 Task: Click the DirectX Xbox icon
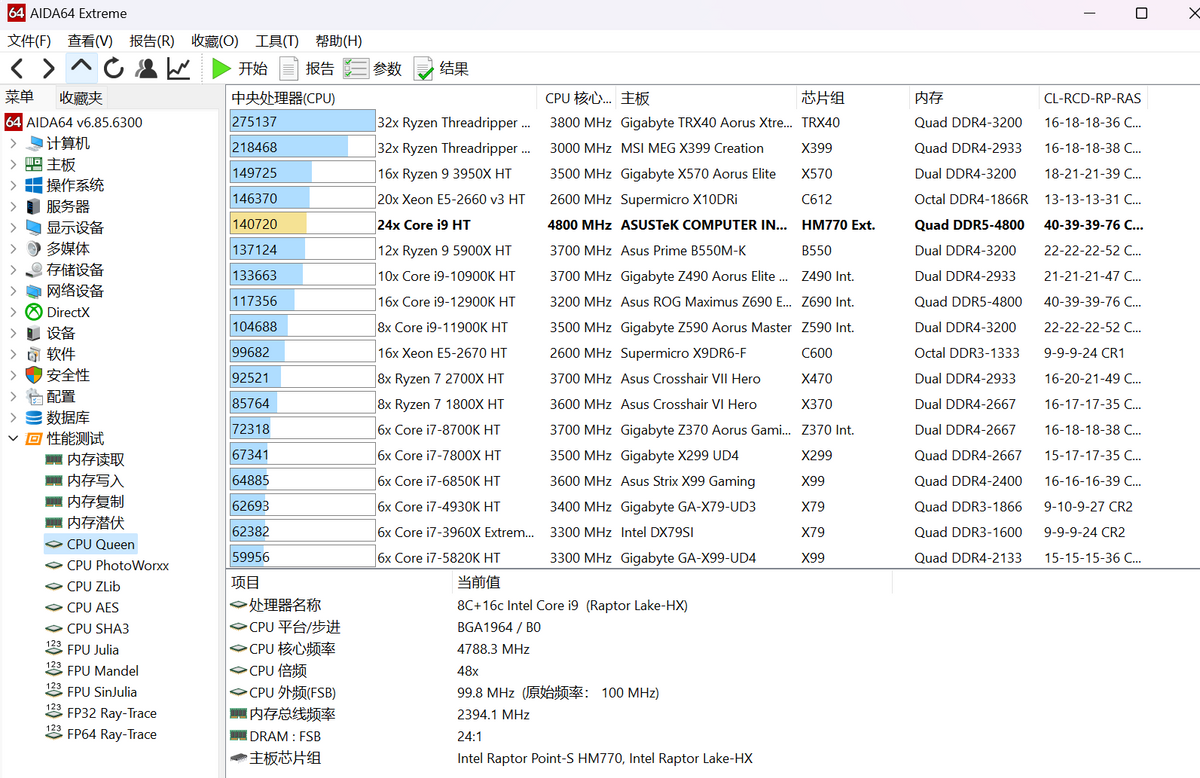pyautogui.click(x=34, y=312)
